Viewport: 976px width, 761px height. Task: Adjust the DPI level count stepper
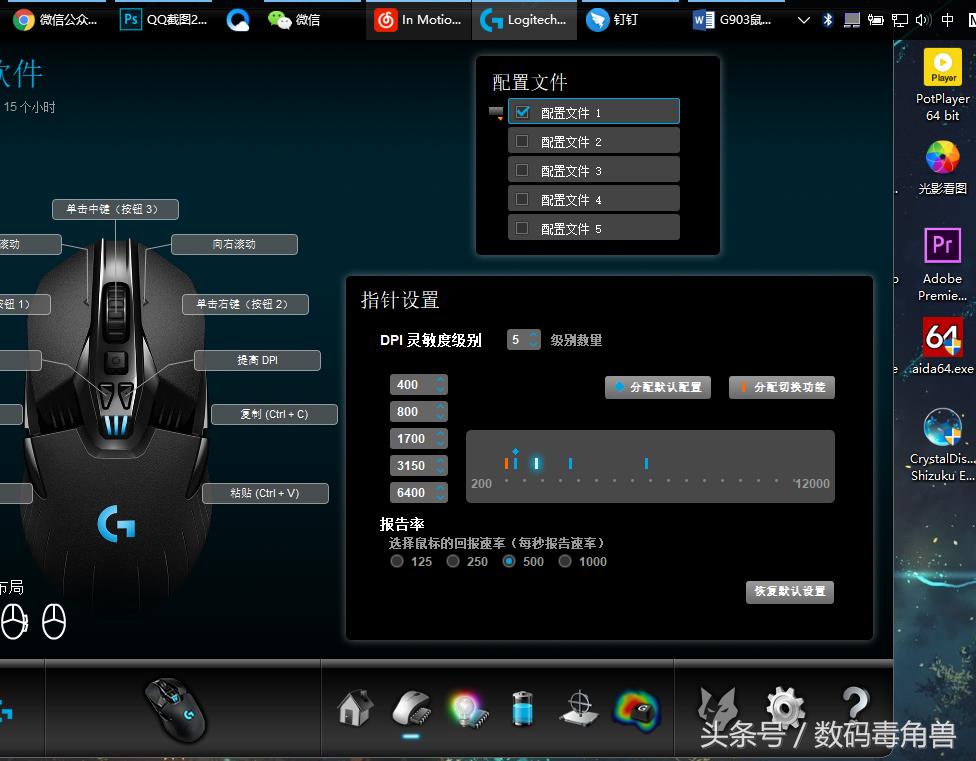coord(533,340)
